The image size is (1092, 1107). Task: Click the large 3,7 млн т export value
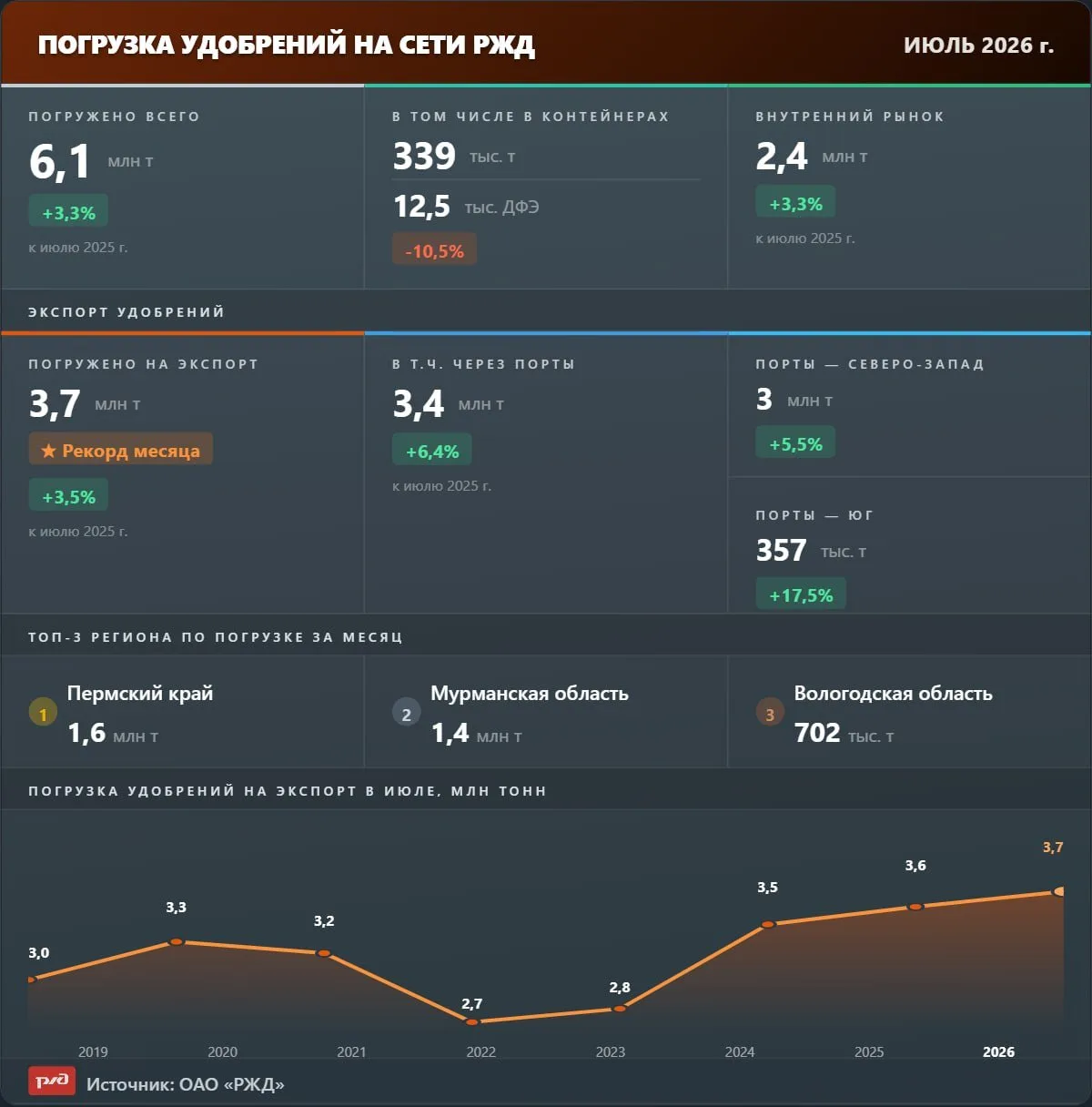pos(85,404)
